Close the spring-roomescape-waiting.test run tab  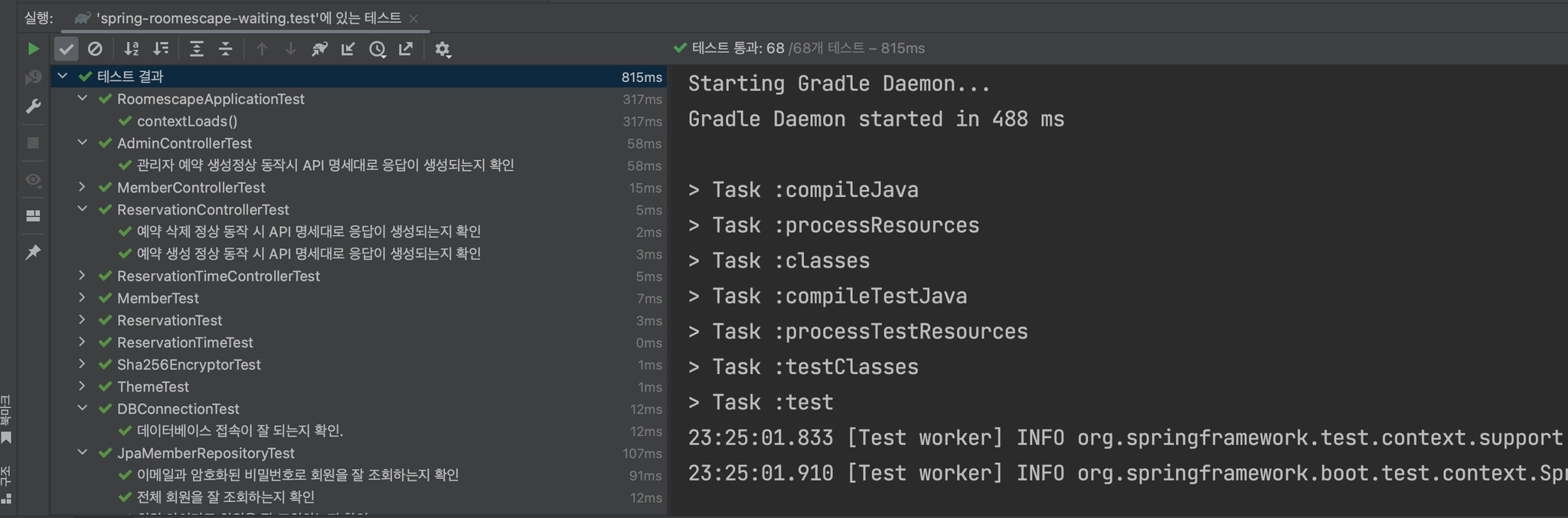(414, 18)
